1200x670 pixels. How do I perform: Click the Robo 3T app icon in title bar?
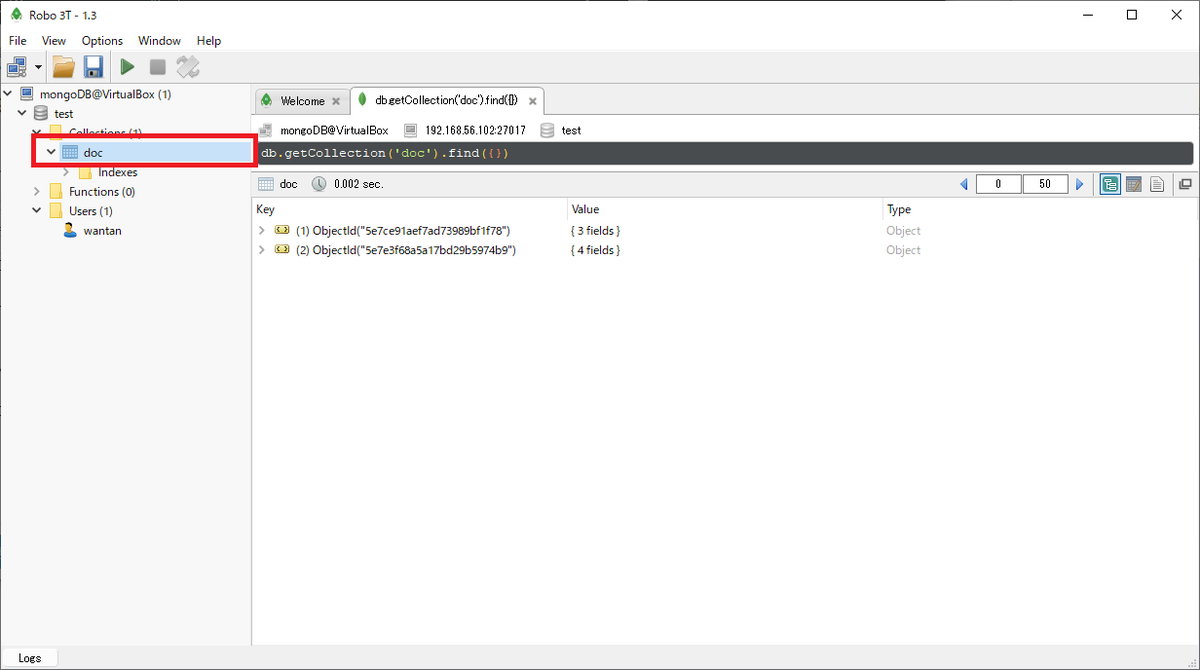15,14
